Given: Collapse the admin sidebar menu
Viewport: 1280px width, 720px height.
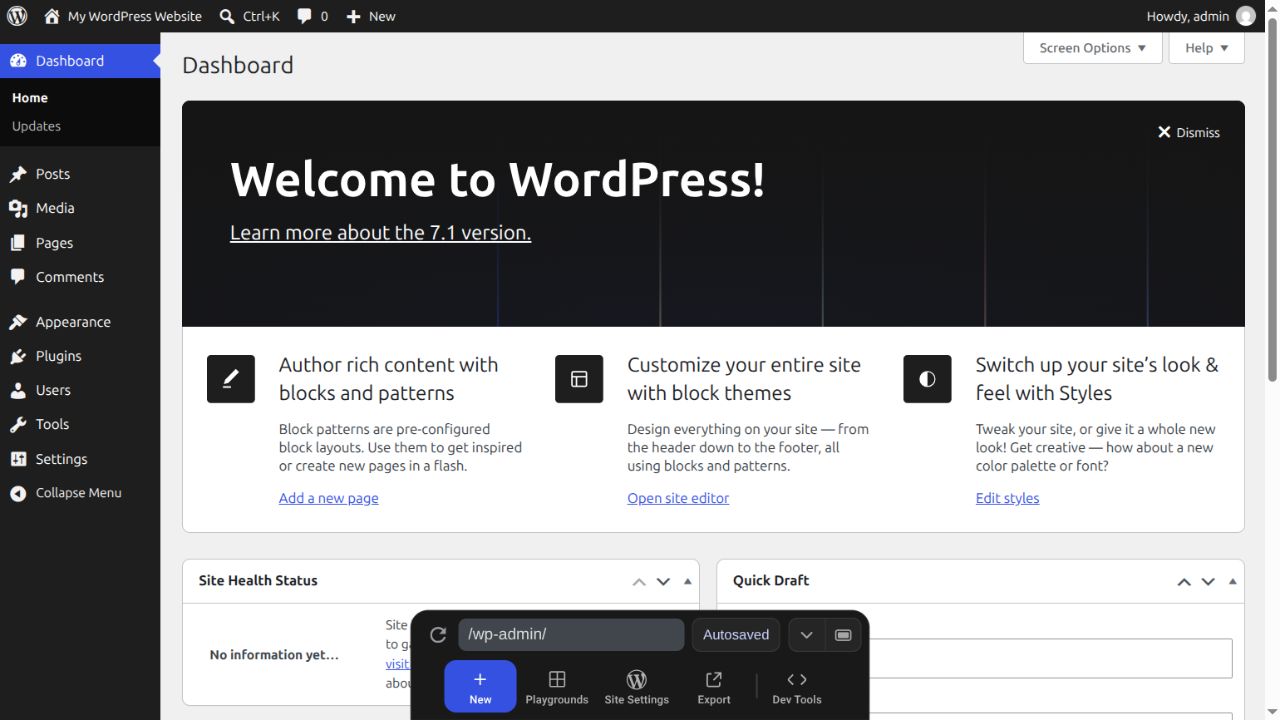Looking at the screenshot, I should [80, 493].
